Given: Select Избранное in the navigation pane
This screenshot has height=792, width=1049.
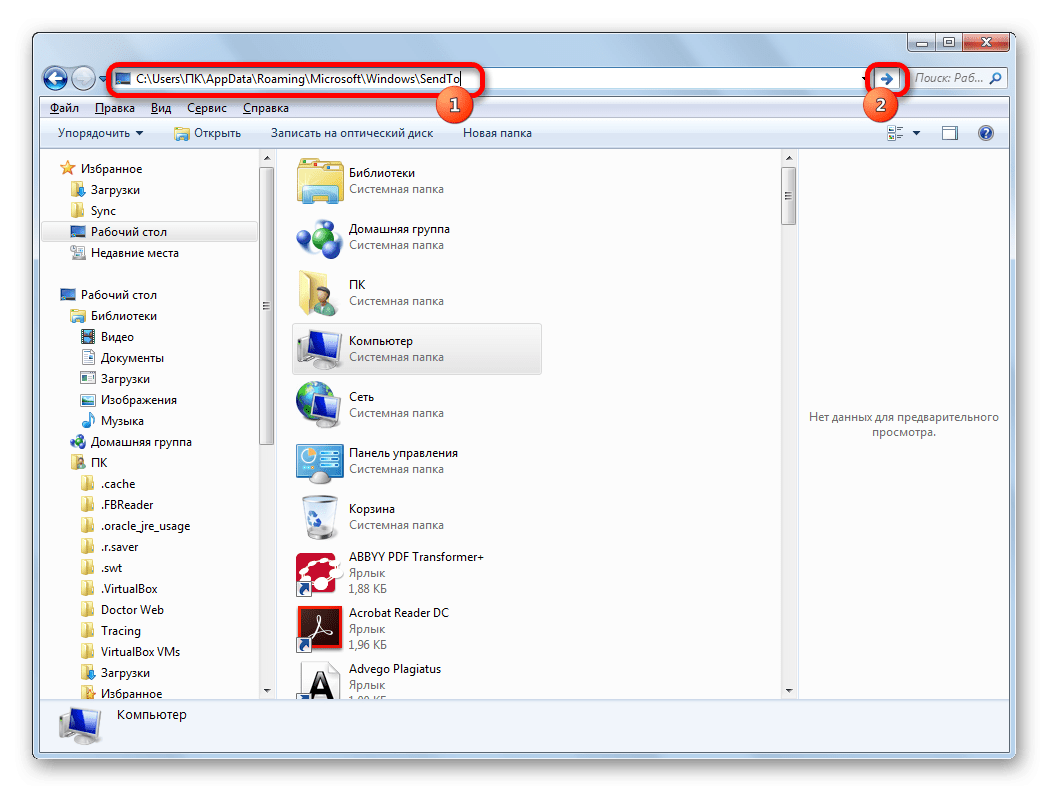Looking at the screenshot, I should (x=101, y=169).
